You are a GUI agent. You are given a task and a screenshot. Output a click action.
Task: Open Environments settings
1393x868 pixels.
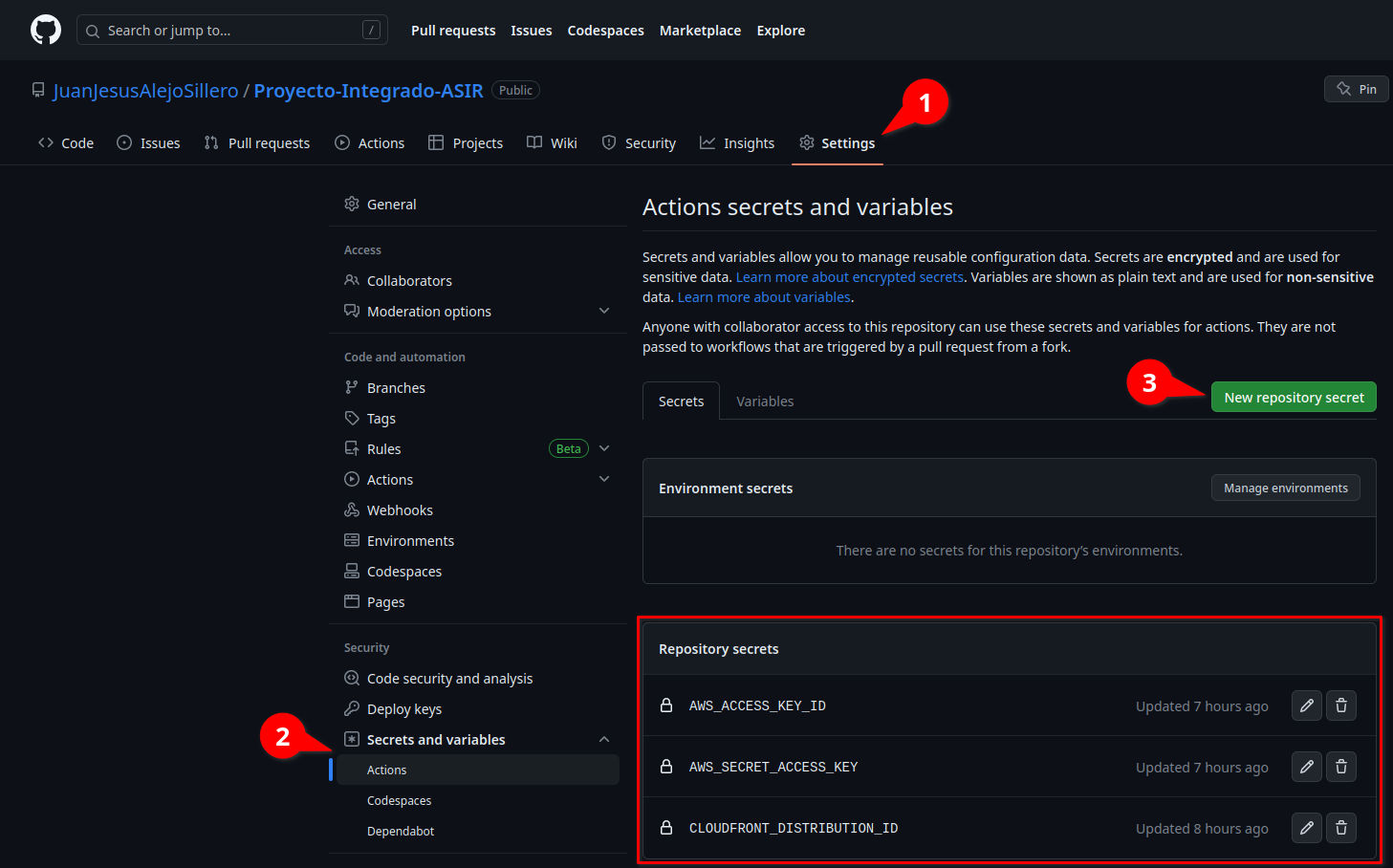(x=478, y=540)
